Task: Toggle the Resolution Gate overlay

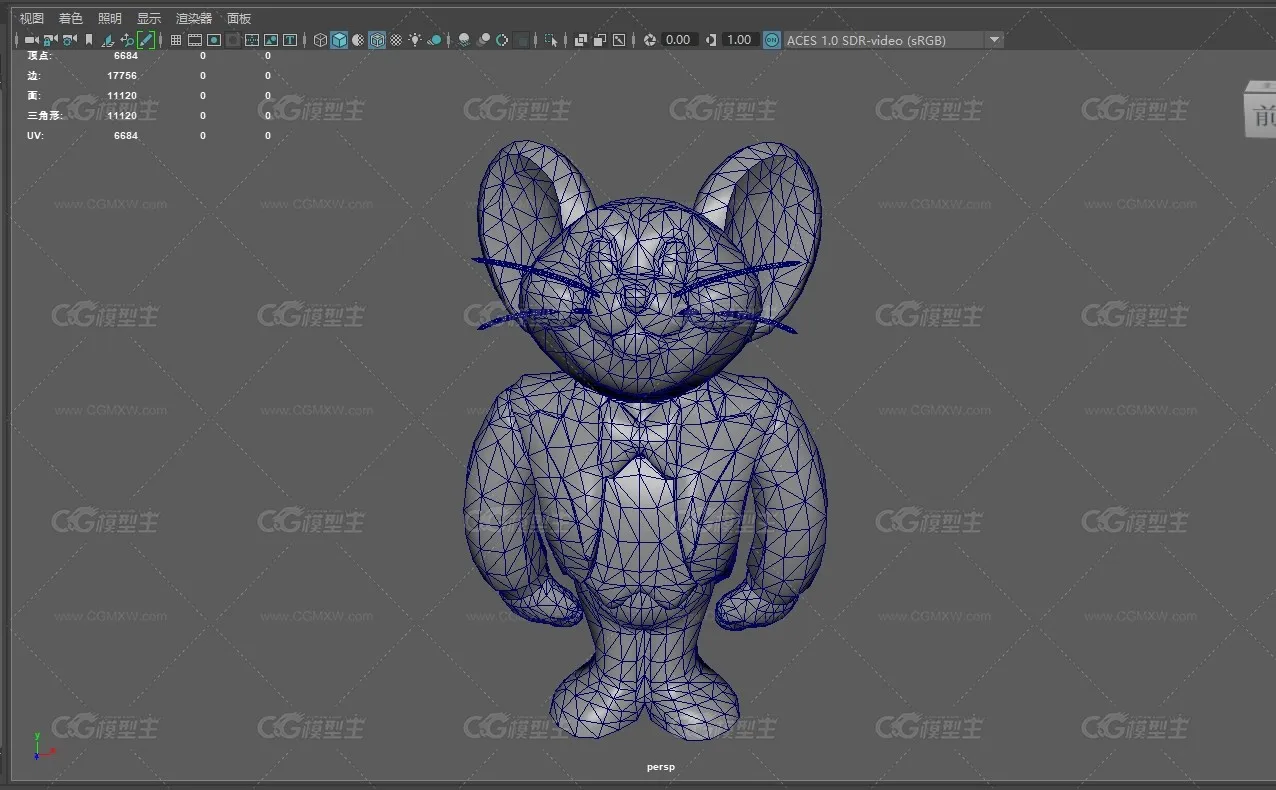Action: point(214,40)
